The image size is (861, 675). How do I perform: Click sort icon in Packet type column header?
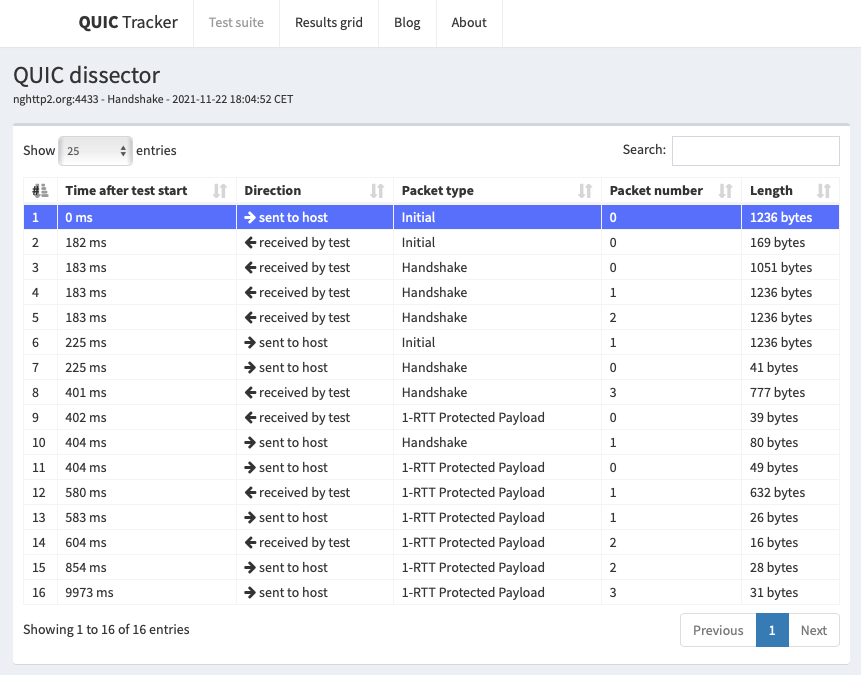point(585,191)
